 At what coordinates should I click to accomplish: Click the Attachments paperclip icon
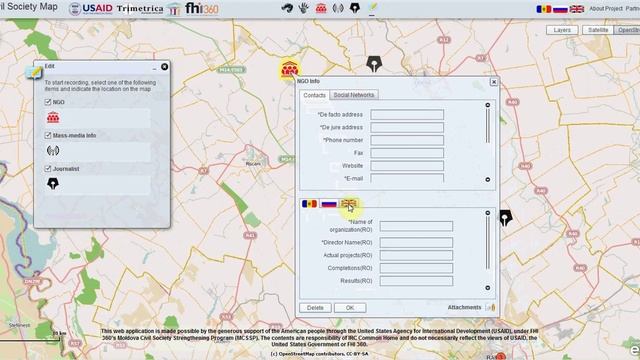[491, 307]
